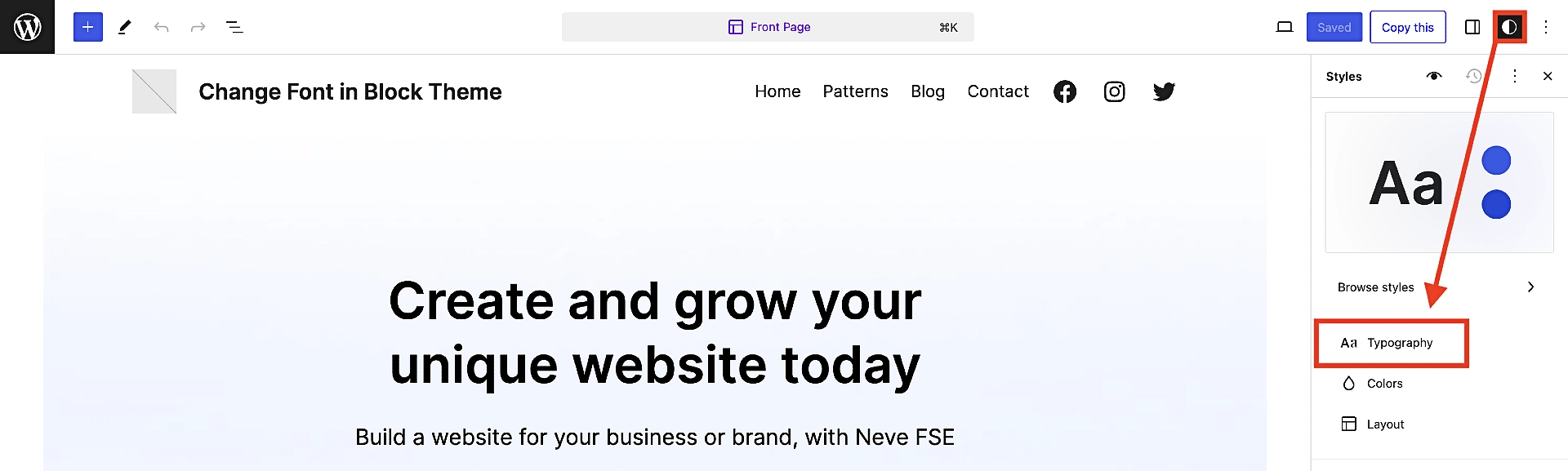Toggle the style book eye icon
The width and height of the screenshot is (1568, 471).
(1434, 76)
